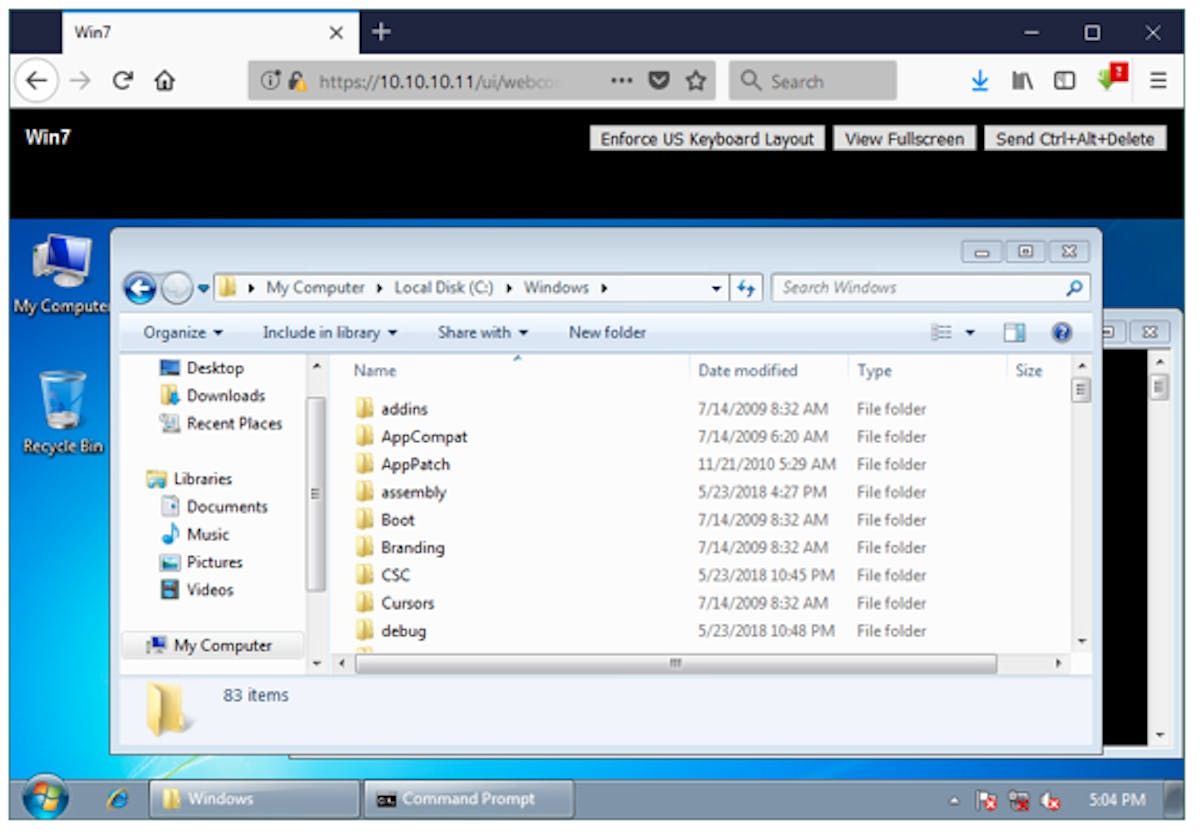Click the Windows Start orb
This screenshot has width=1200, height=835.
[45, 799]
